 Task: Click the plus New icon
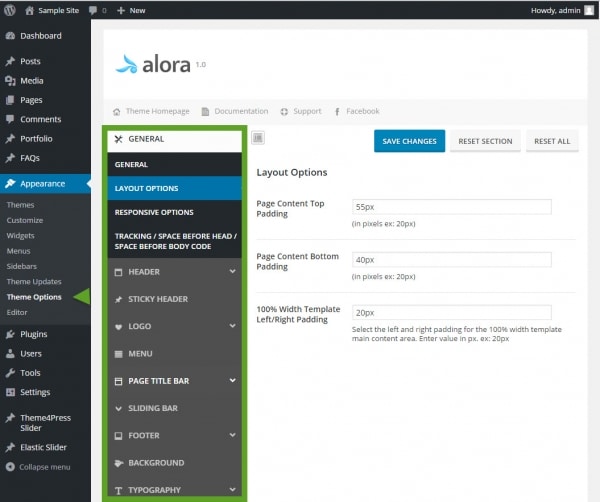click(x=121, y=10)
